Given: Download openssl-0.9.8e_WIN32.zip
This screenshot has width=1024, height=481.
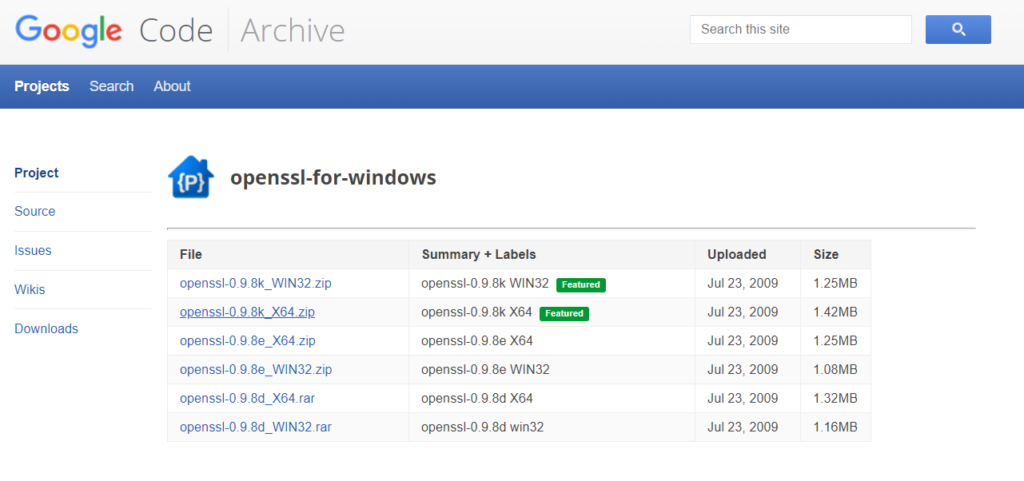Looking at the screenshot, I should pos(256,369).
